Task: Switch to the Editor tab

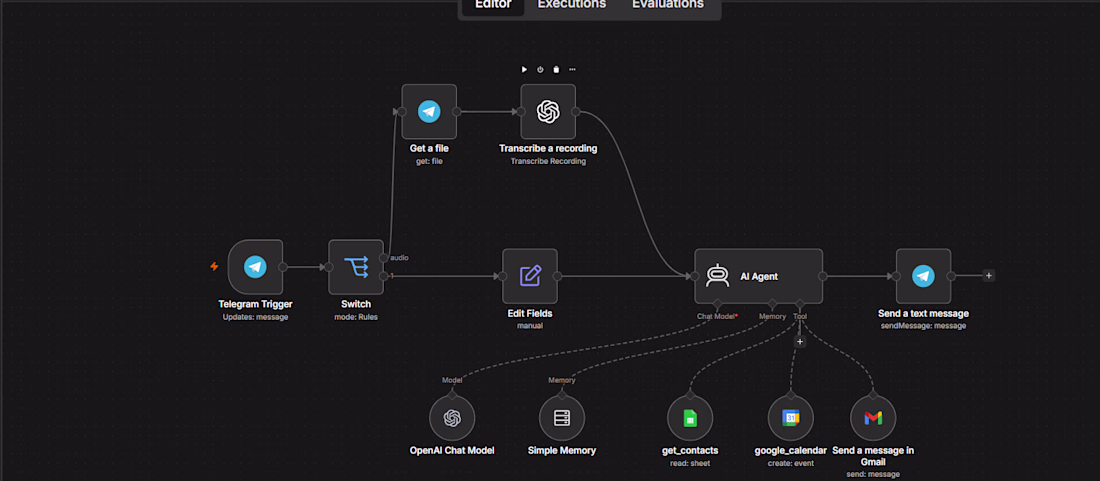Action: pos(492,4)
